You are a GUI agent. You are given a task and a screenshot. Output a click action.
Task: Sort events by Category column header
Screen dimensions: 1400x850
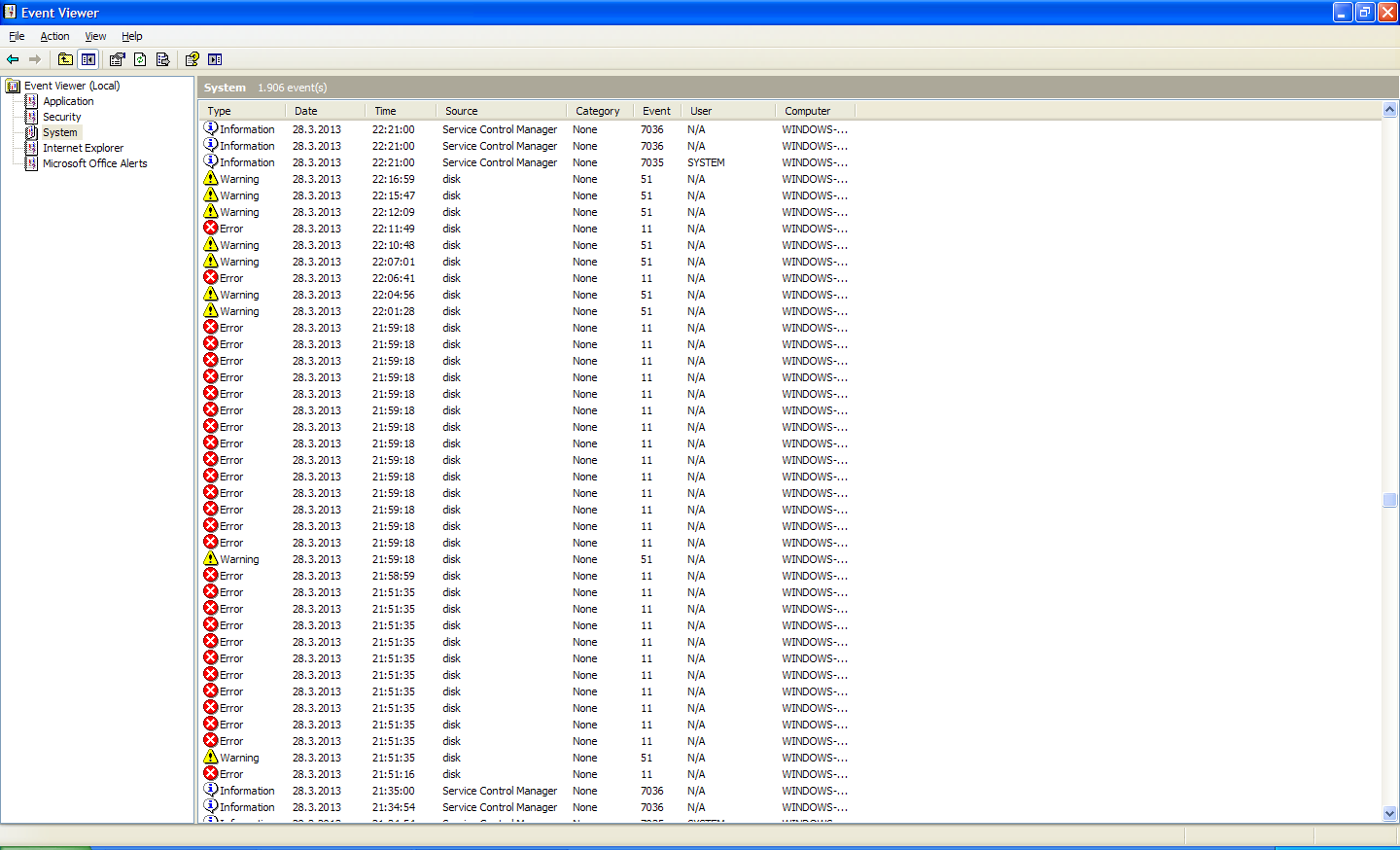coord(600,111)
